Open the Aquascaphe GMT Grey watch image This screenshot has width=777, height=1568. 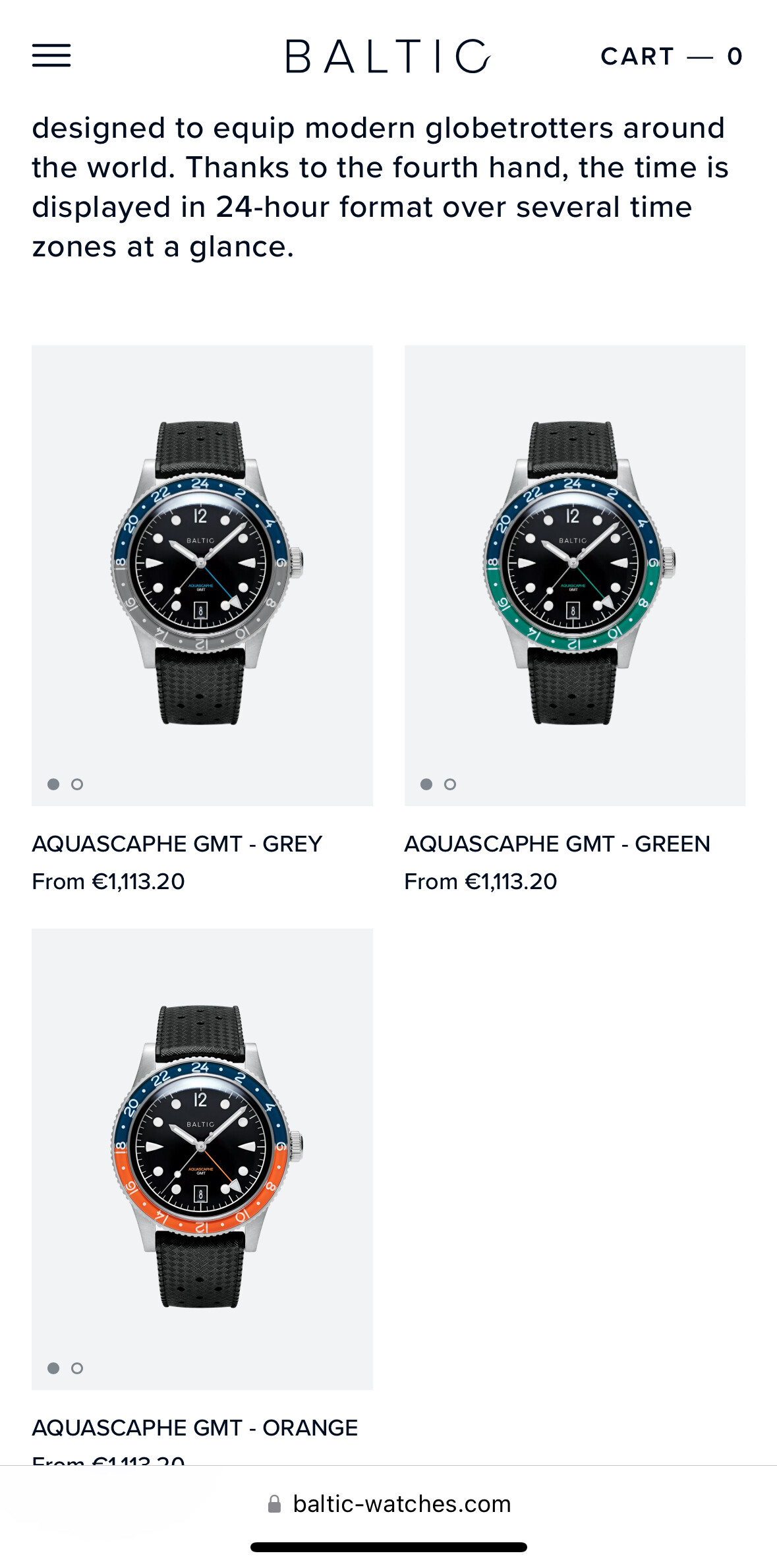(202, 575)
